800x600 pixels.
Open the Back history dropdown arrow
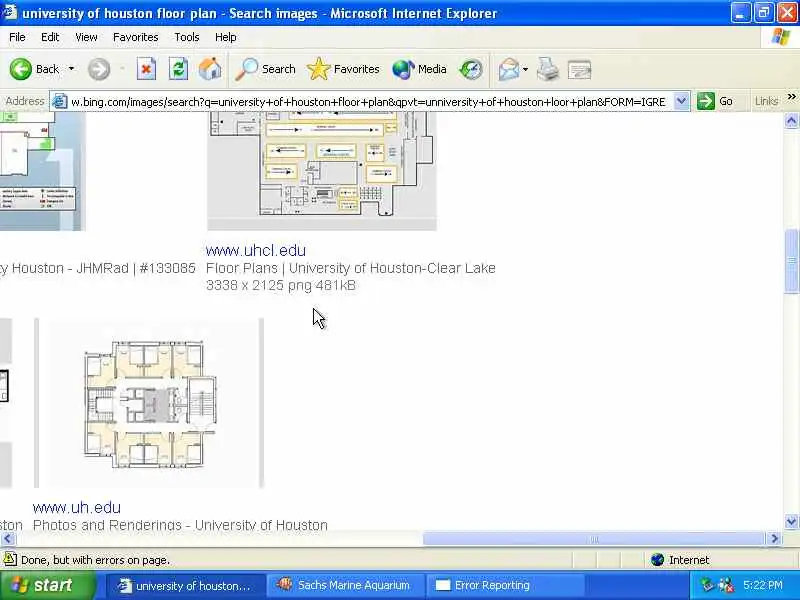[71, 69]
